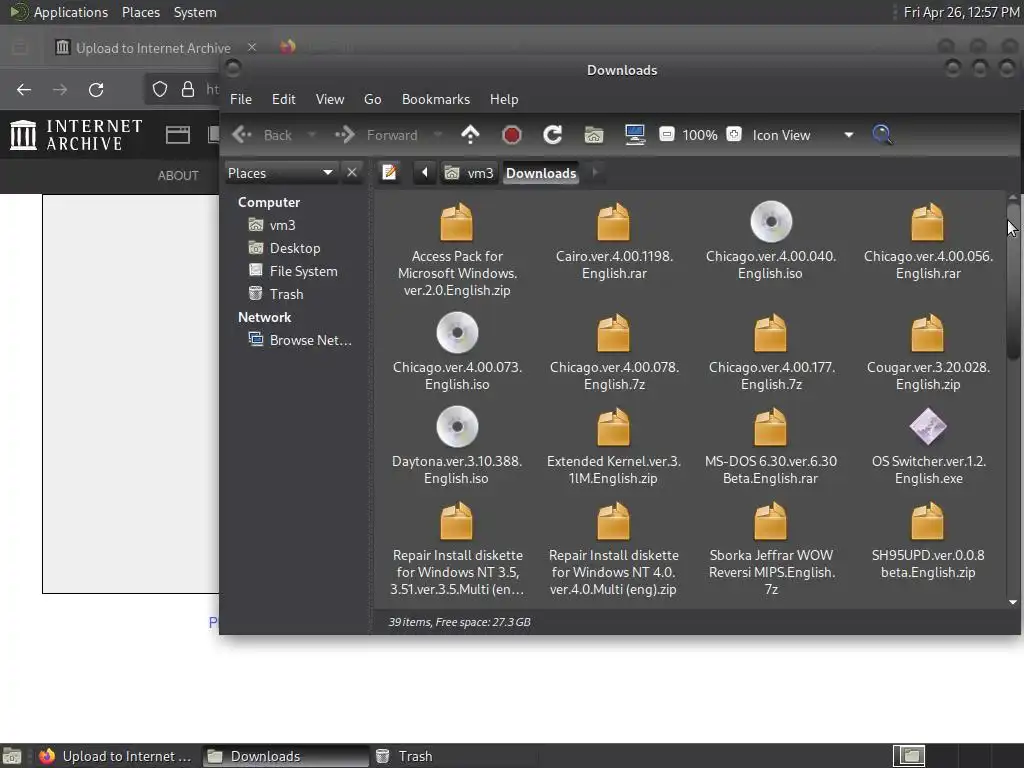Close the Upload to Internet Archive tab

point(251,47)
